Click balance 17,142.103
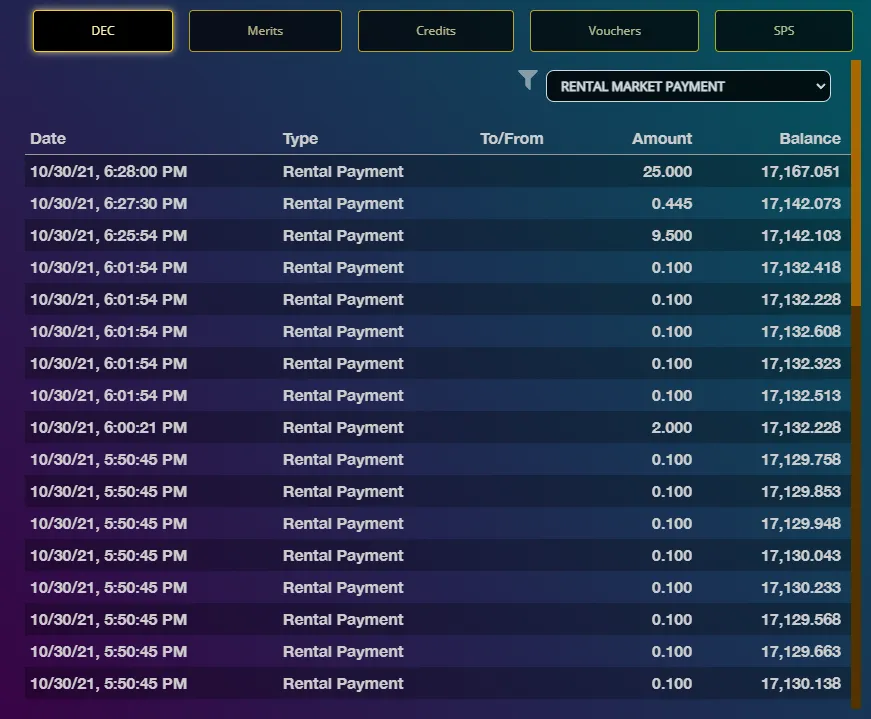 click(x=800, y=236)
